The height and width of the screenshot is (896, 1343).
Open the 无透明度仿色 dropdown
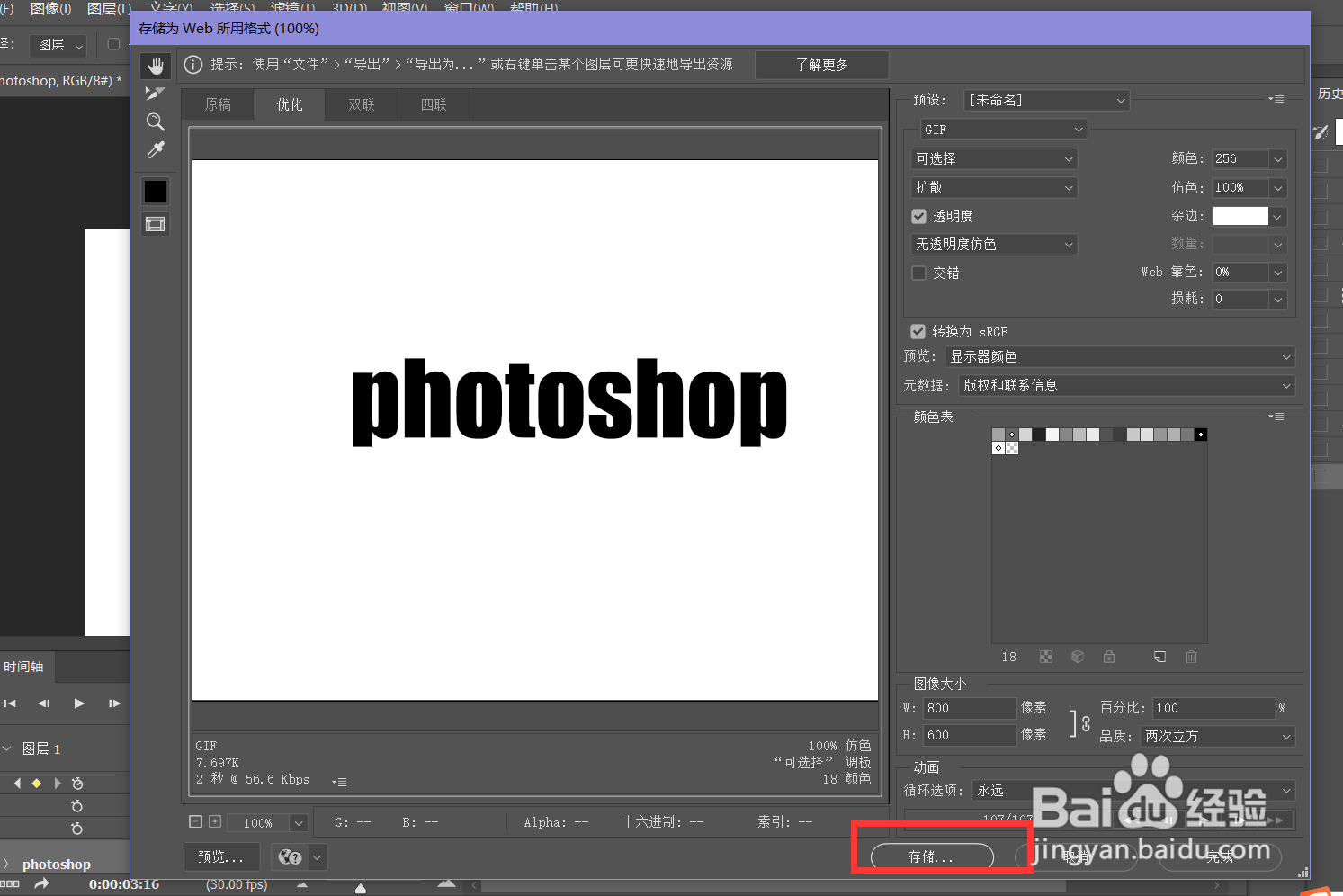coord(994,244)
